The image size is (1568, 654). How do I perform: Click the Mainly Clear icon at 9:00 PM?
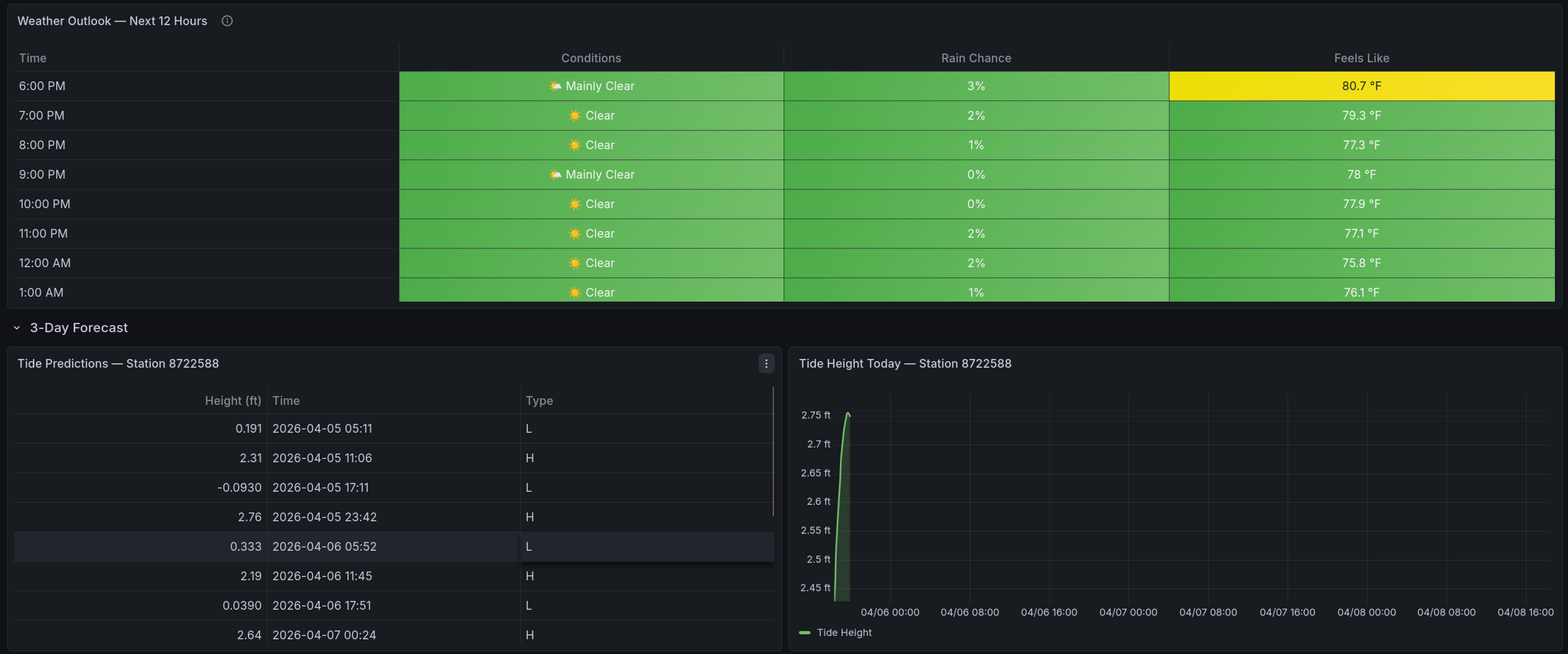pyautogui.click(x=555, y=175)
